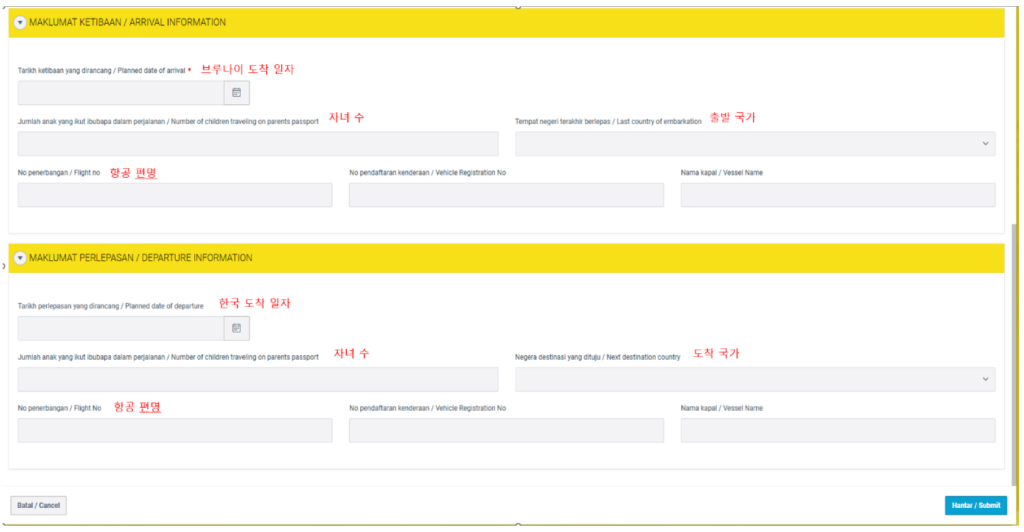Collapse the Arrival Information section

click(x=20, y=22)
